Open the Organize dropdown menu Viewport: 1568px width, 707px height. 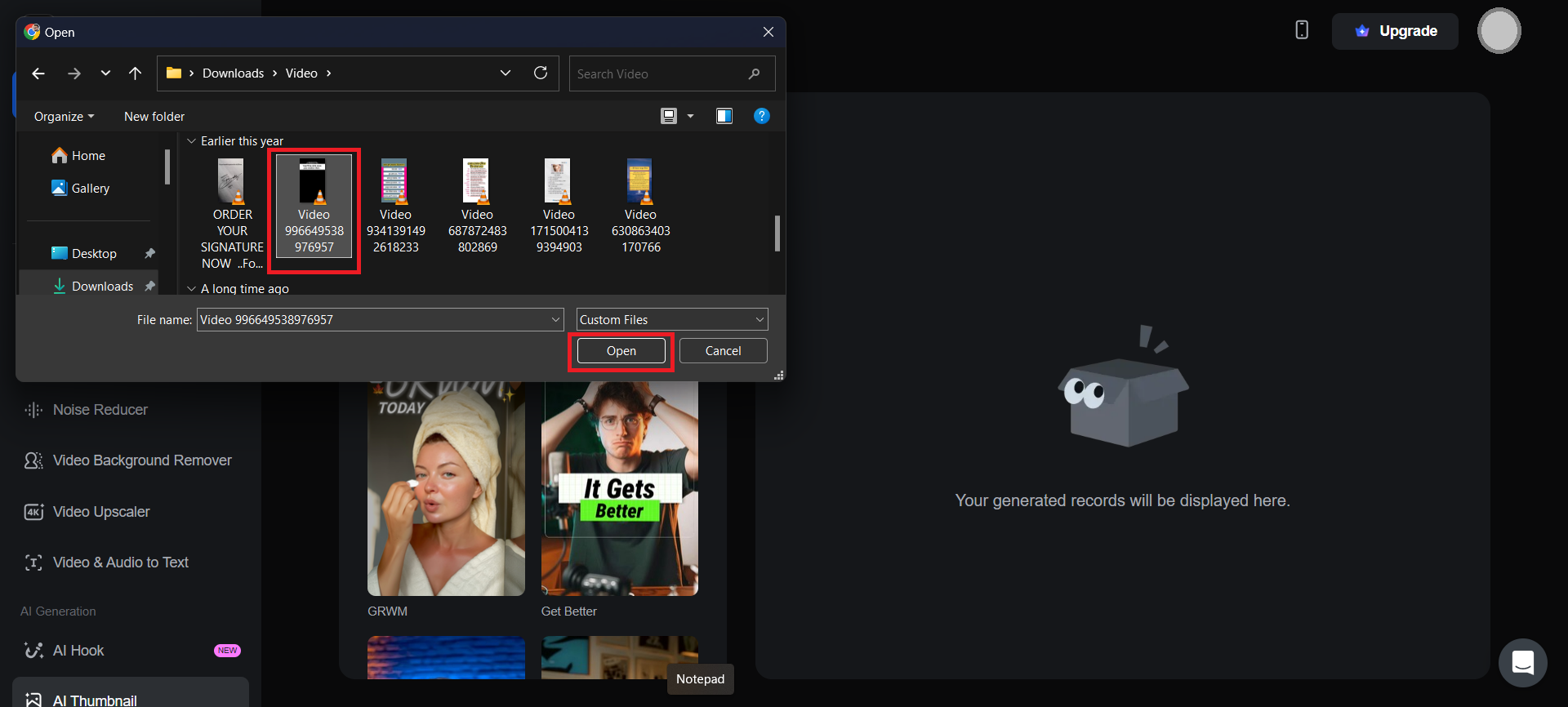[64, 117]
